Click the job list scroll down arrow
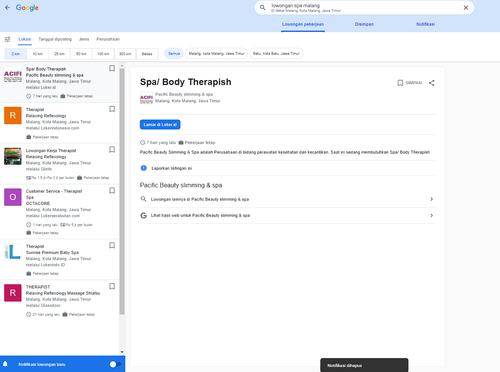The height and width of the screenshot is (372, 500). (x=122, y=352)
